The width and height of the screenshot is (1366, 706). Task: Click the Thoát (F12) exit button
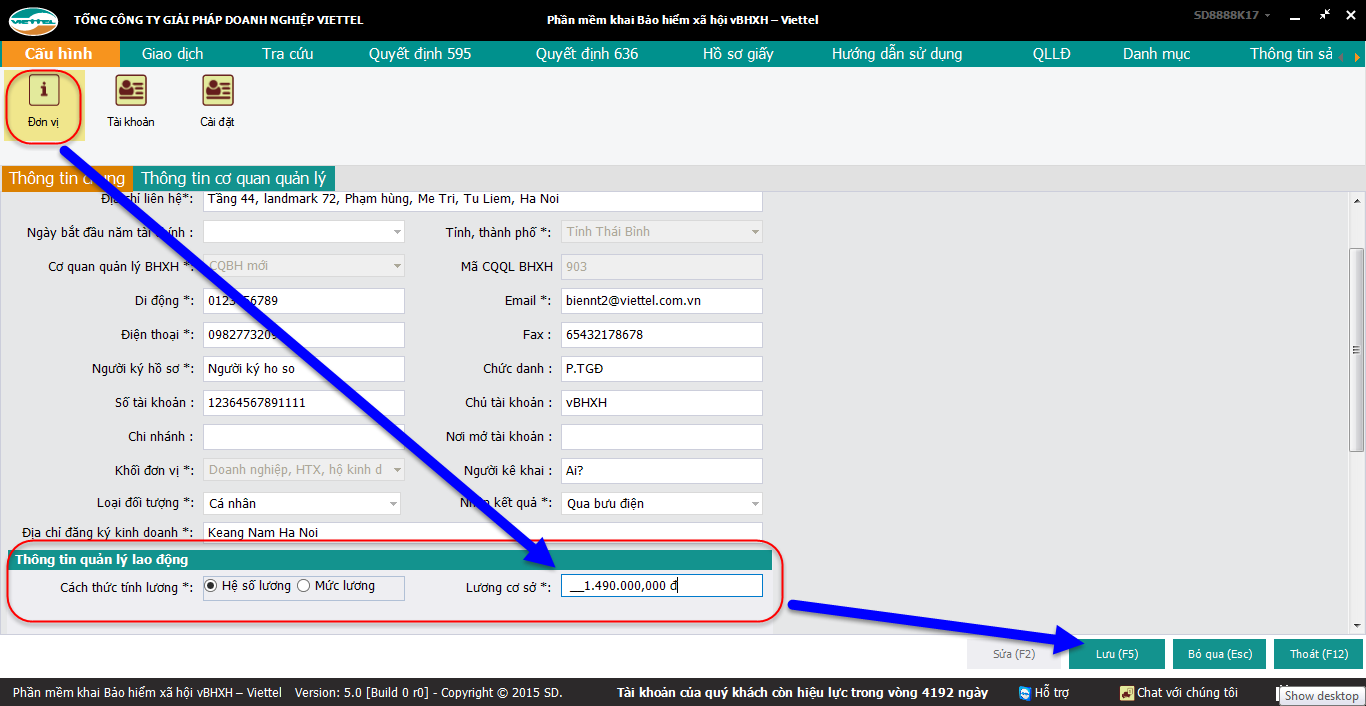pos(1319,654)
